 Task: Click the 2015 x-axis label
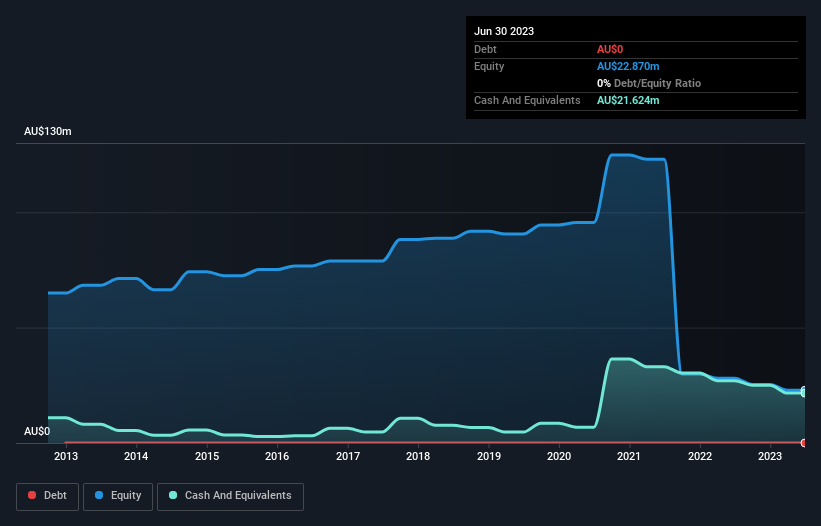[x=207, y=456]
